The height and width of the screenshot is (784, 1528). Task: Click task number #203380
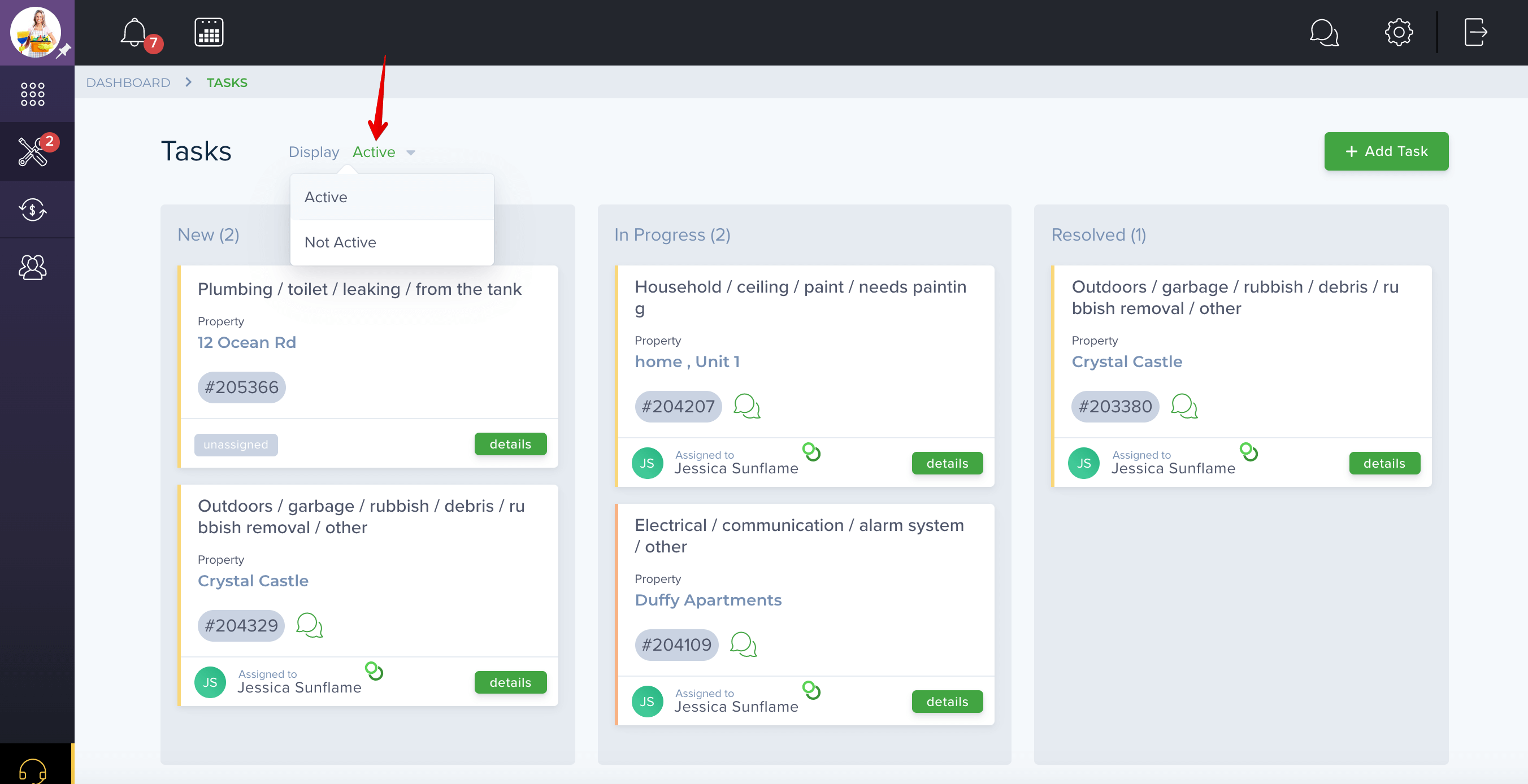(1114, 406)
